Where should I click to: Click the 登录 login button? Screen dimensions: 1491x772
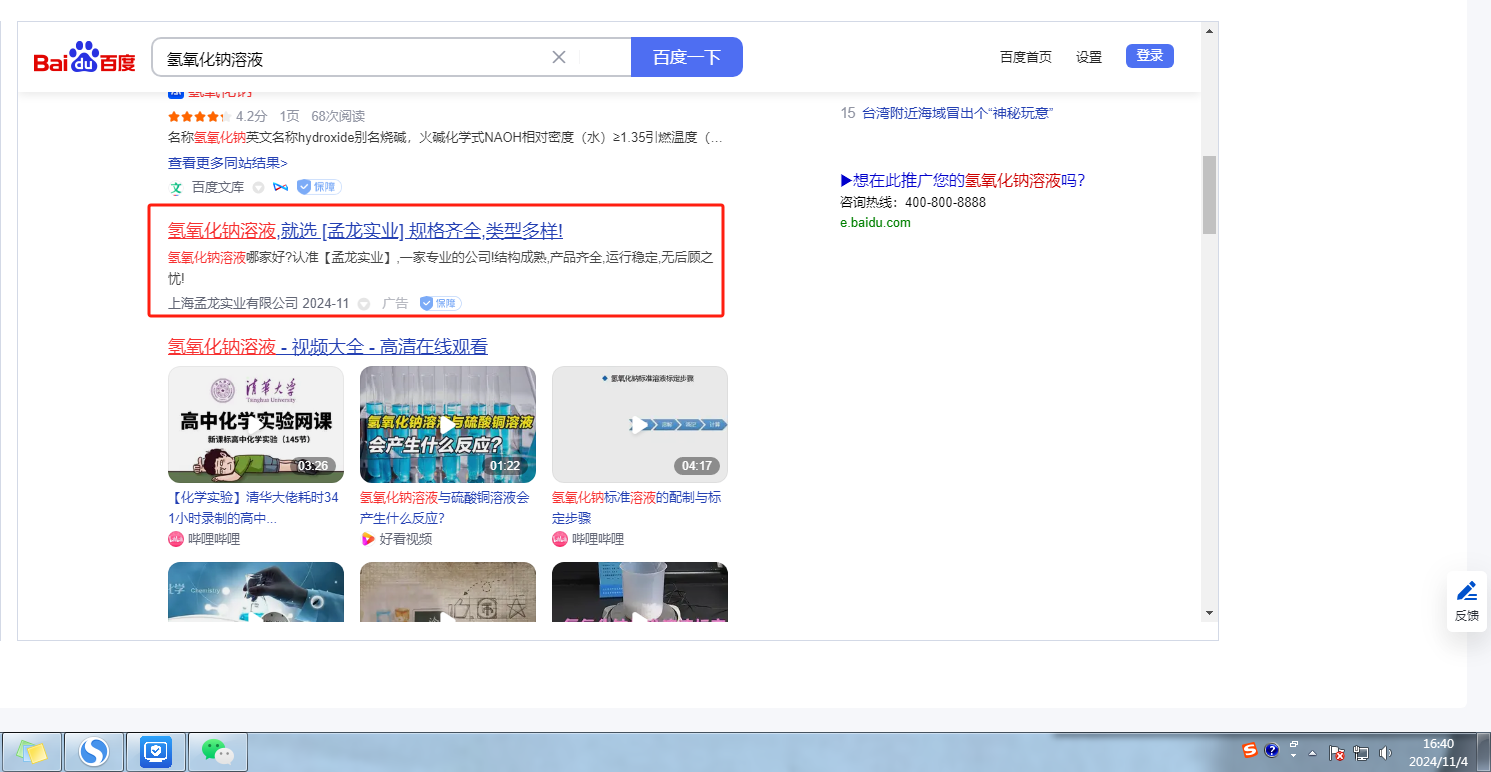pyautogui.click(x=1150, y=56)
